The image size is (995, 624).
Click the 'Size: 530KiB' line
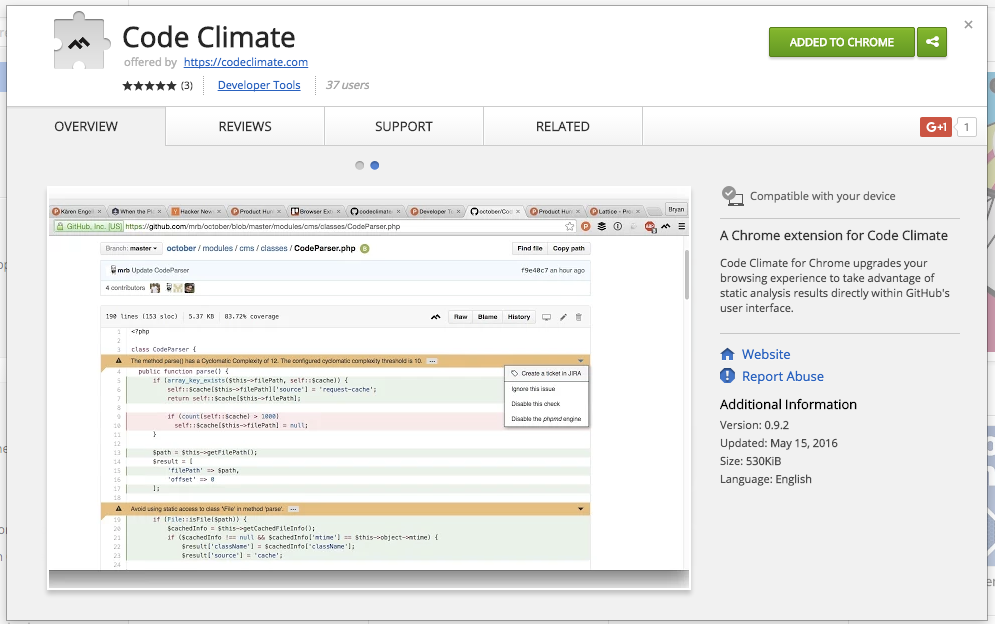[750, 461]
